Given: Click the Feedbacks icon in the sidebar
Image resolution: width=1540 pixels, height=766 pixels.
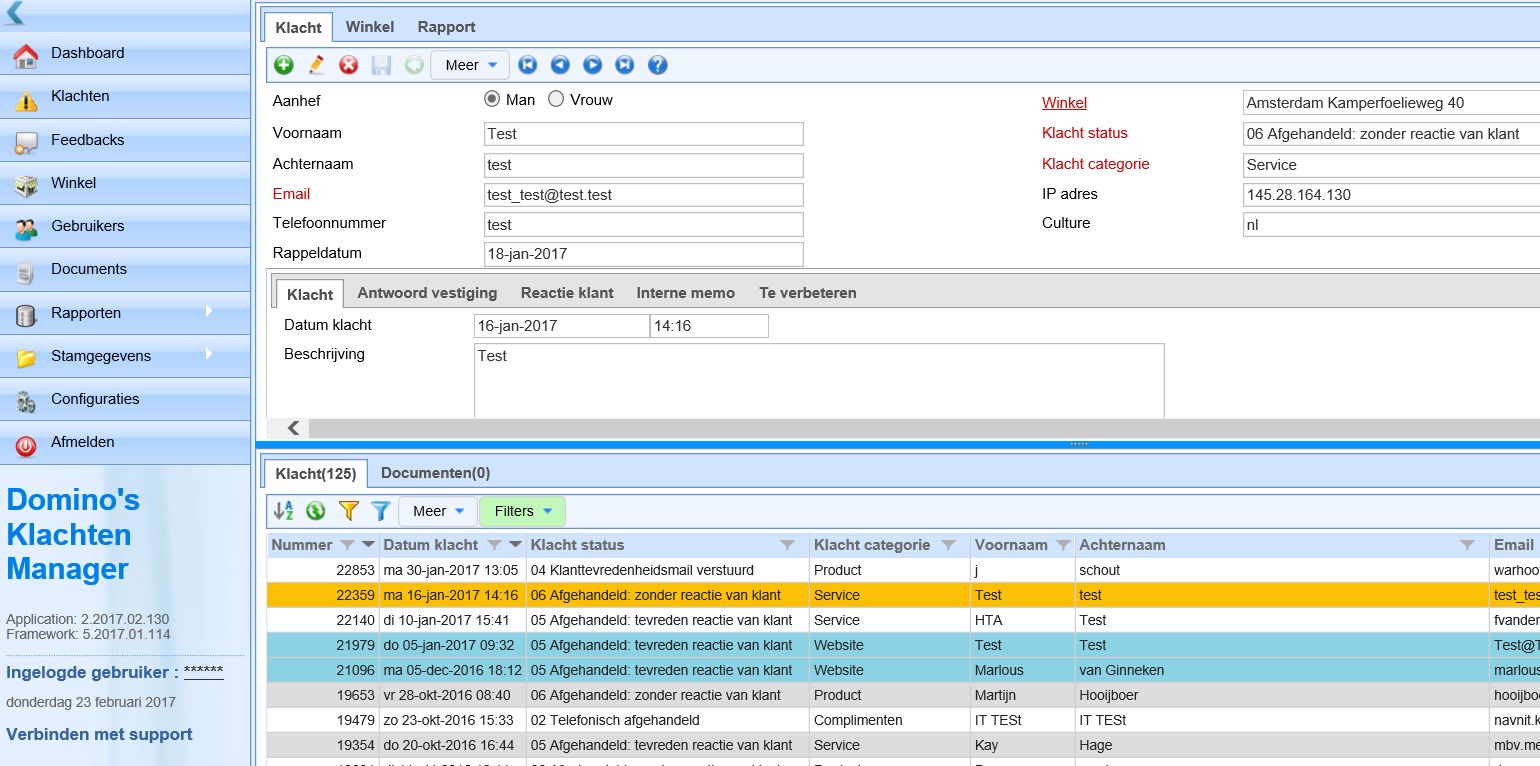Looking at the screenshot, I should pos(26,143).
